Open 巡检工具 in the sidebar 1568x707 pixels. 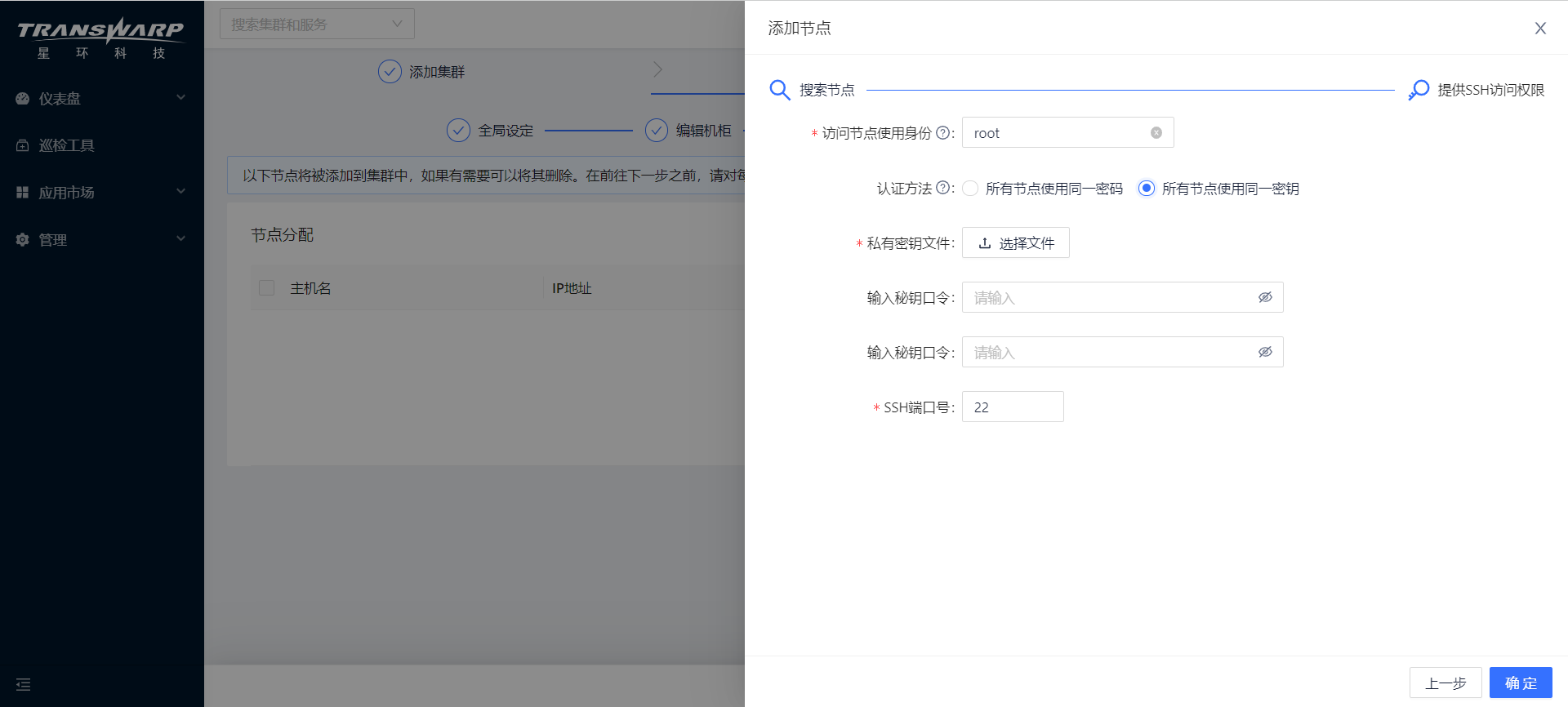tap(102, 145)
